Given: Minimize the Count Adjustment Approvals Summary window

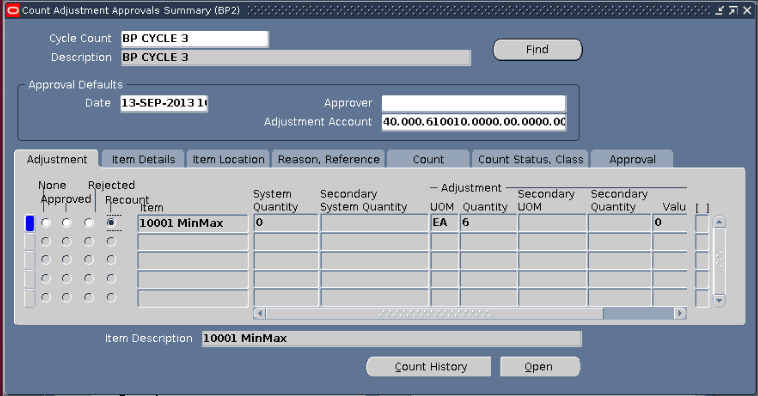Looking at the screenshot, I should pos(720,10).
